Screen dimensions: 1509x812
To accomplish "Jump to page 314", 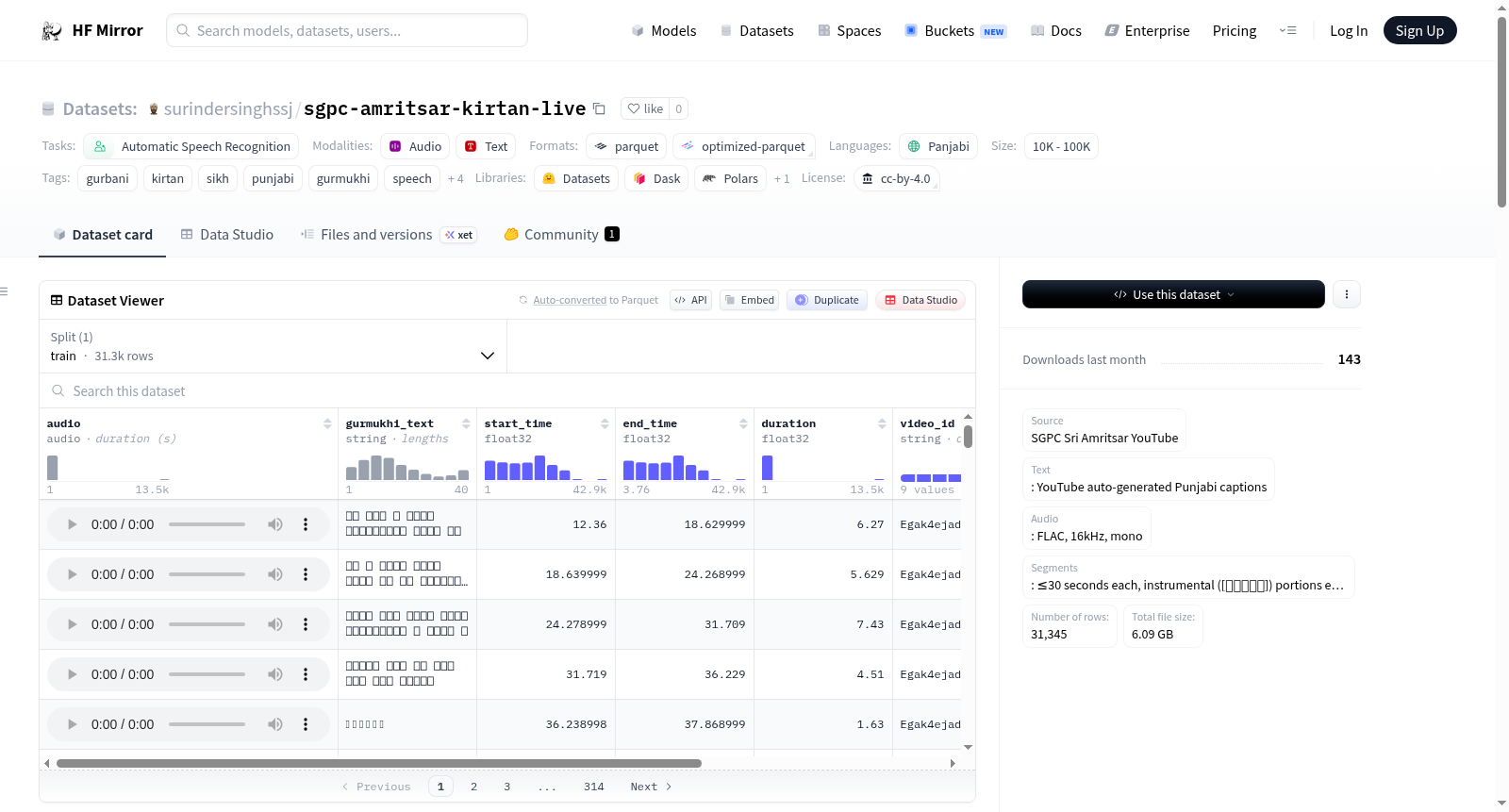I will pos(593,787).
